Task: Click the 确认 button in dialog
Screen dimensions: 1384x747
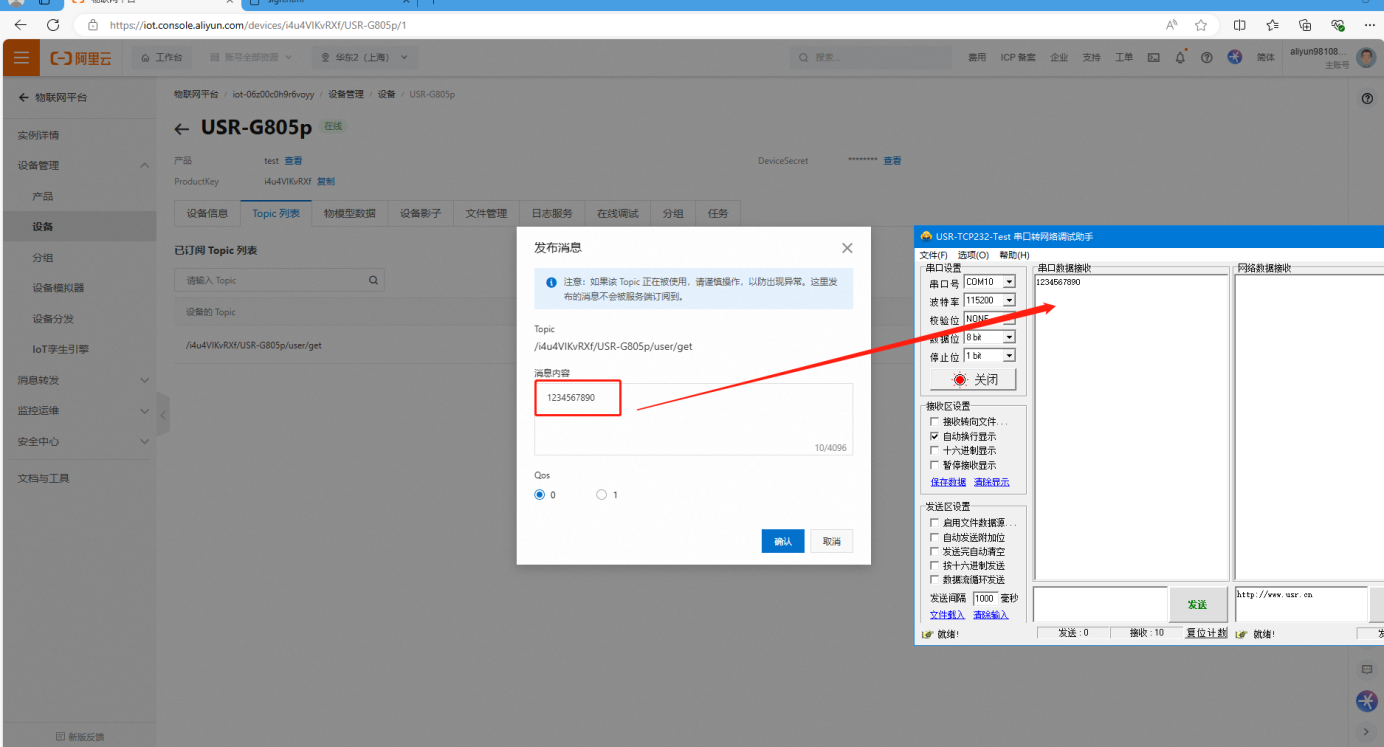Action: point(782,541)
